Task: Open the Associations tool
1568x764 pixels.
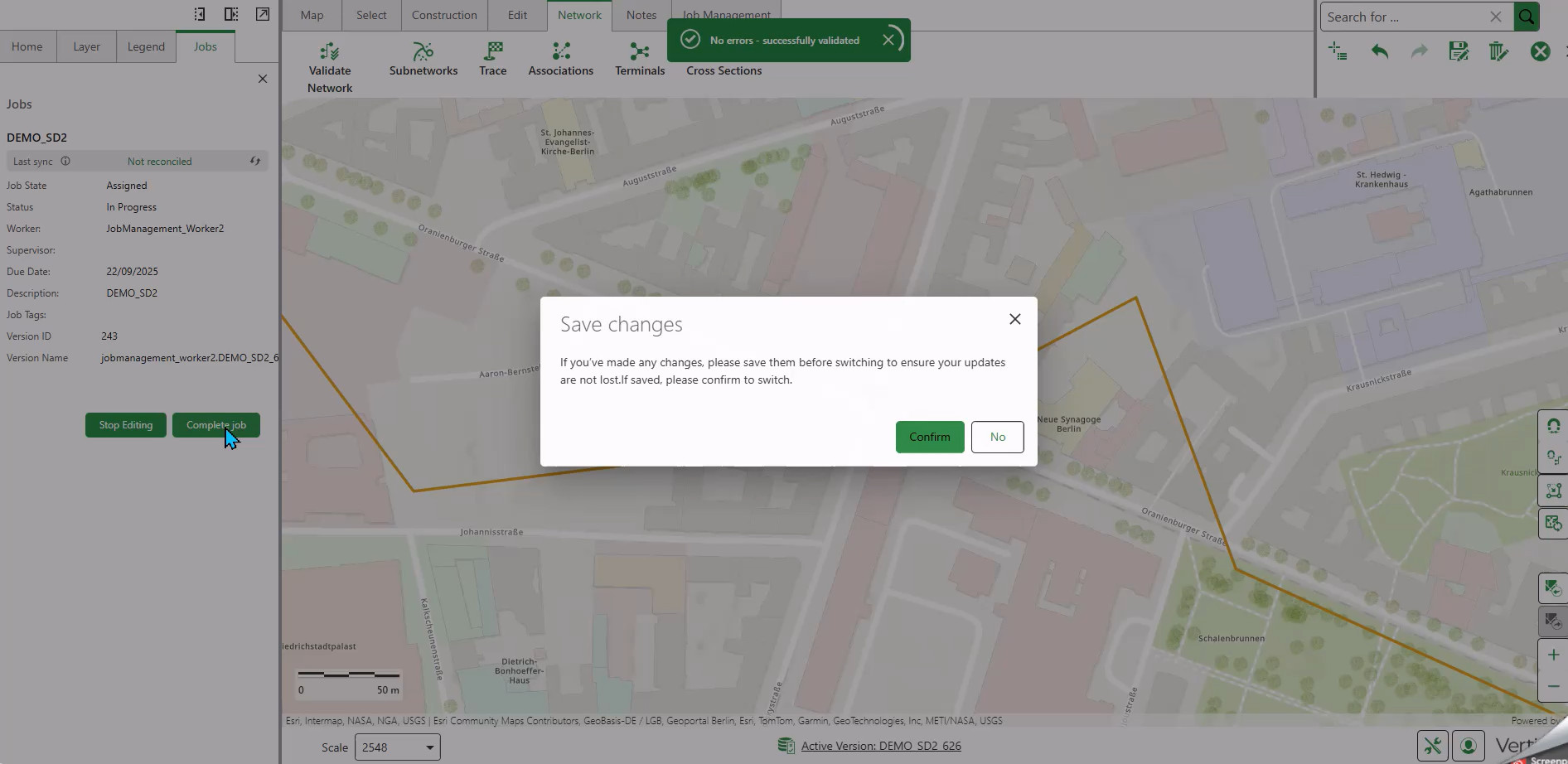Action: click(561, 52)
